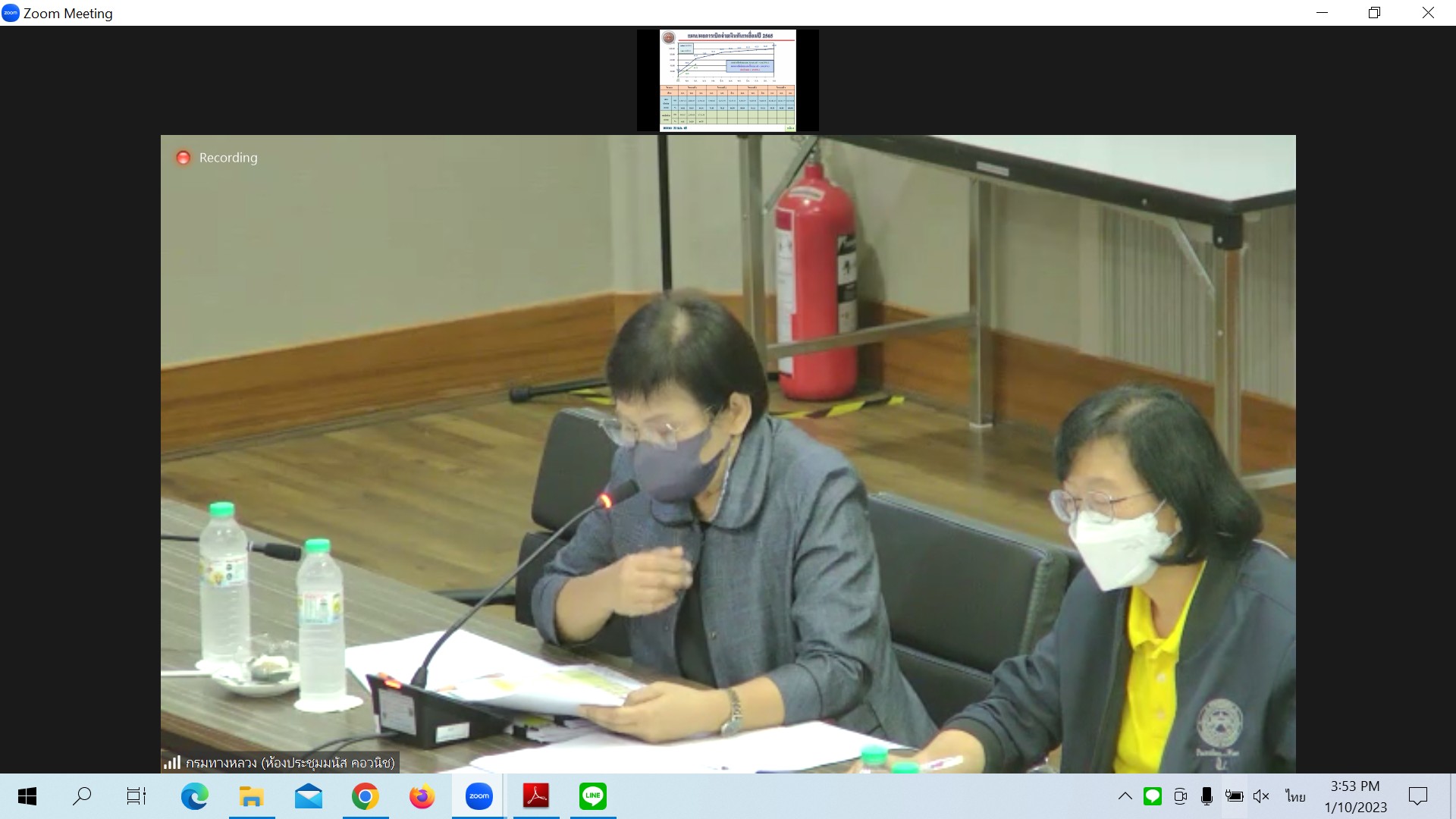This screenshot has height=819, width=1456.
Task: Open LINE app from the taskbar
Action: pos(592,796)
